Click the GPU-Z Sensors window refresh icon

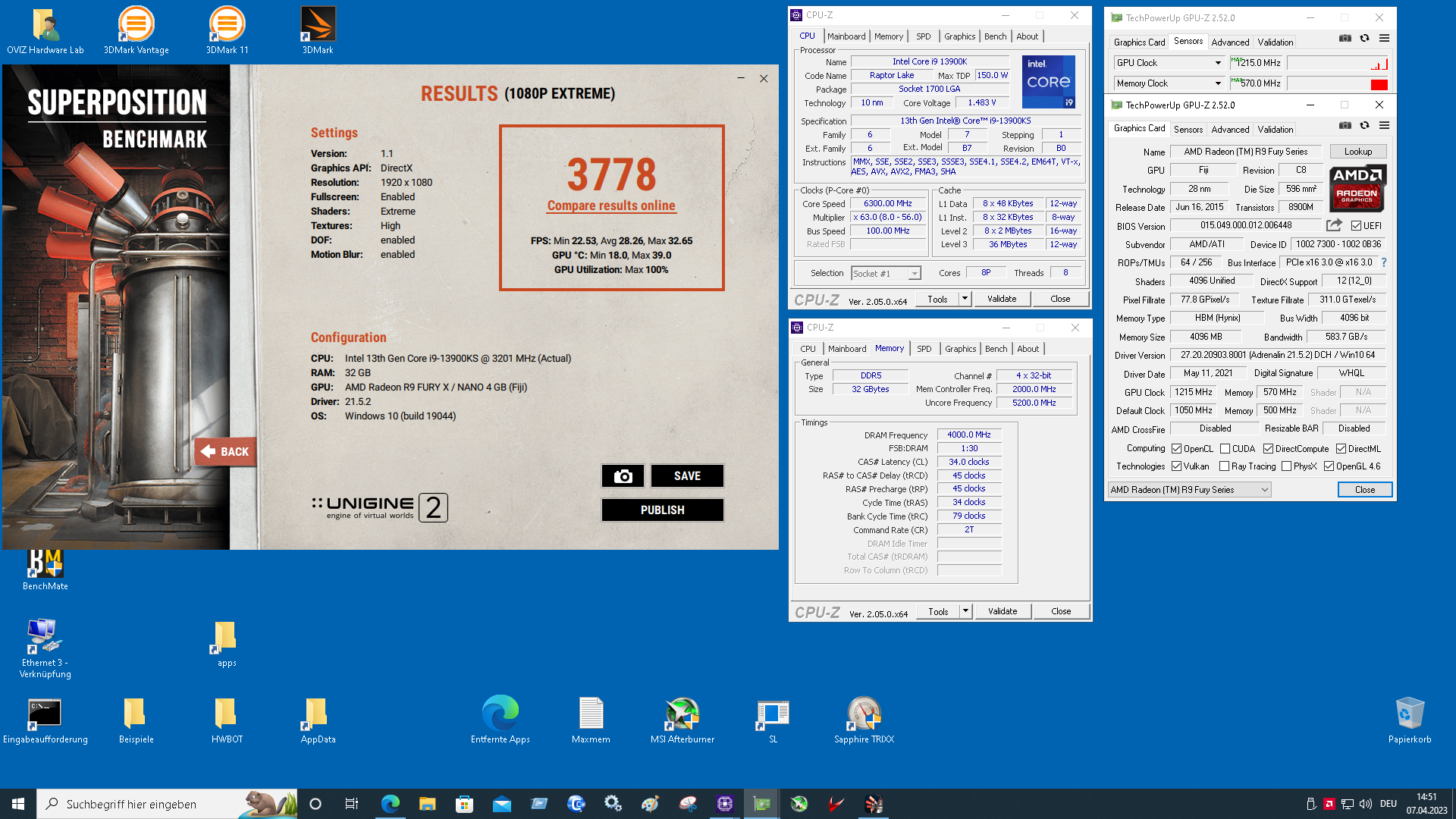click(x=1364, y=39)
